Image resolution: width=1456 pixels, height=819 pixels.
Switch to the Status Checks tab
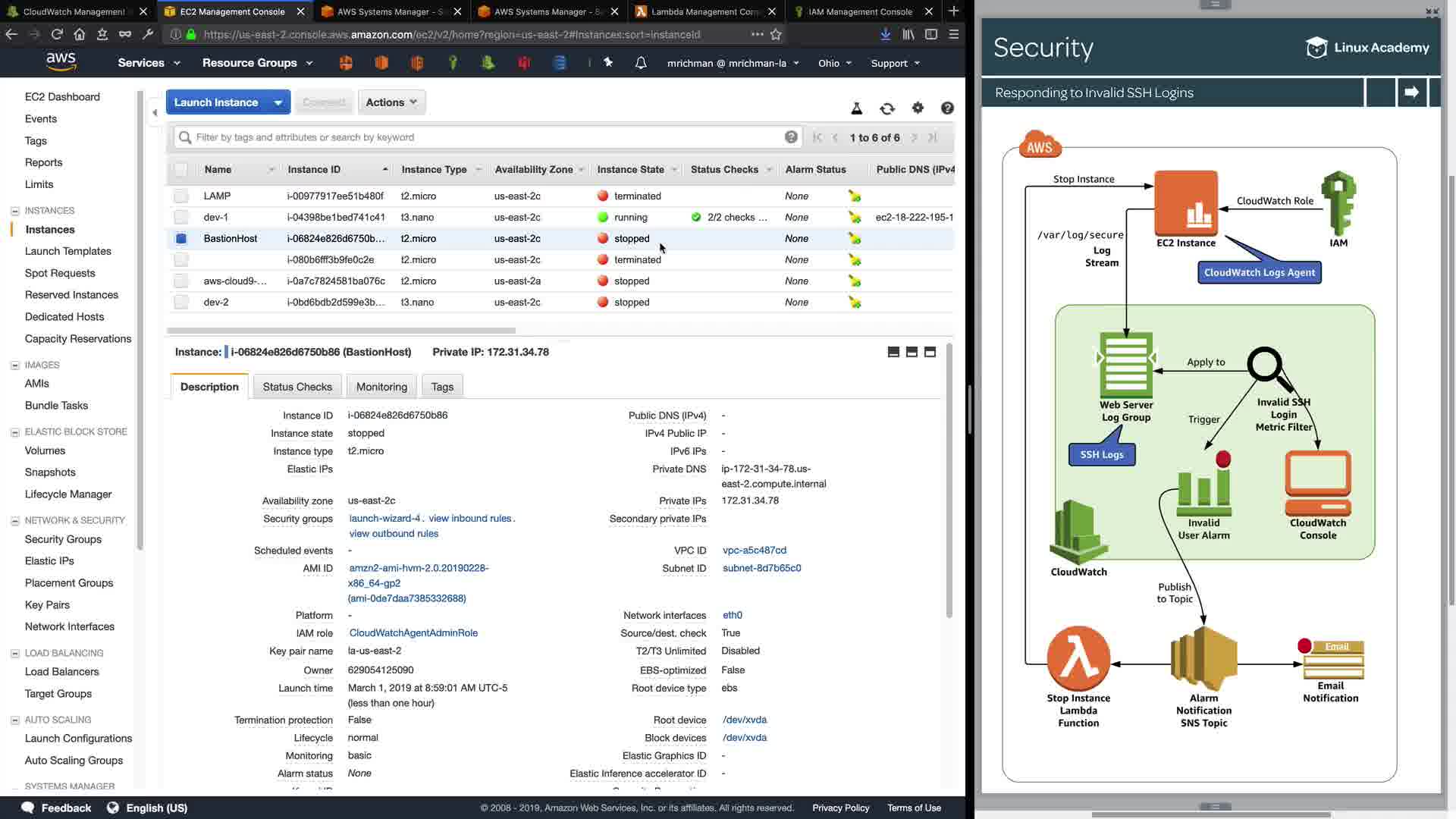pos(297,387)
